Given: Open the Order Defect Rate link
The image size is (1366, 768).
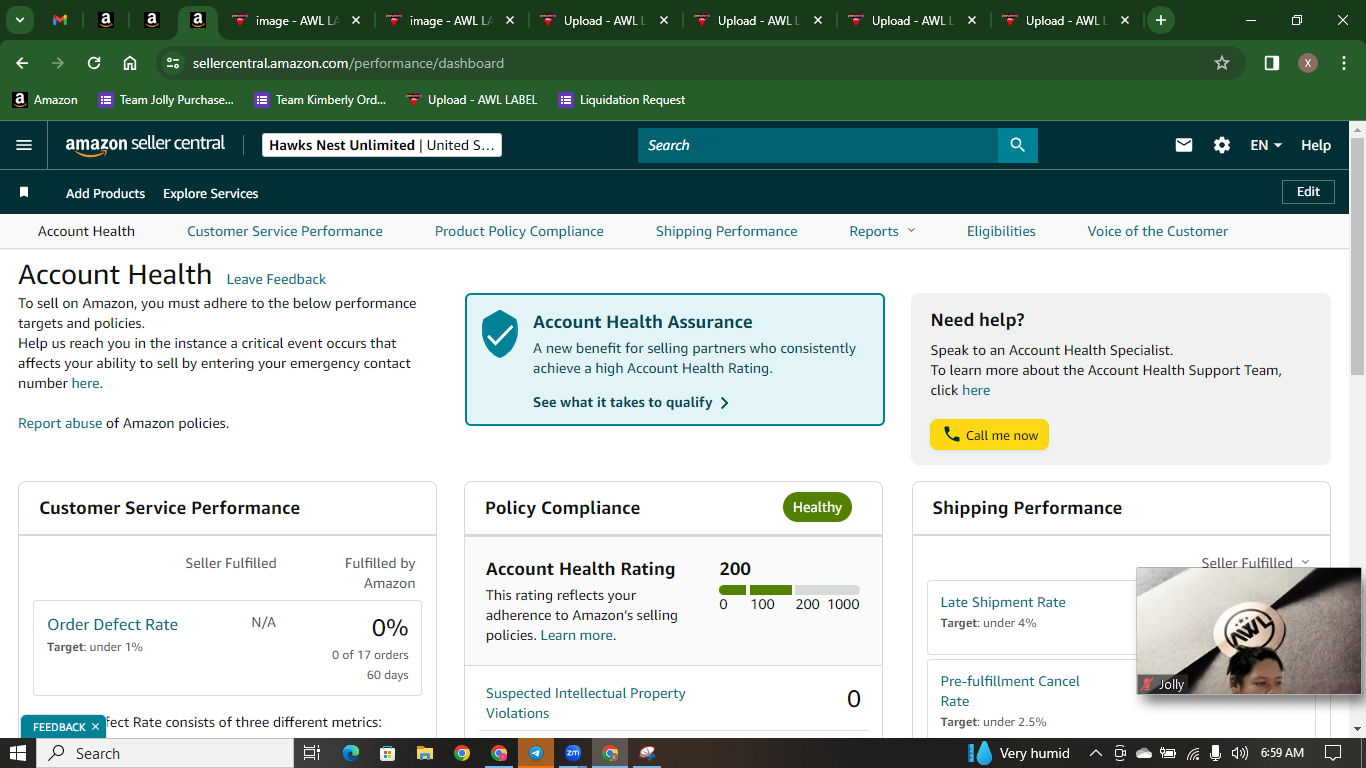Looking at the screenshot, I should 112,624.
